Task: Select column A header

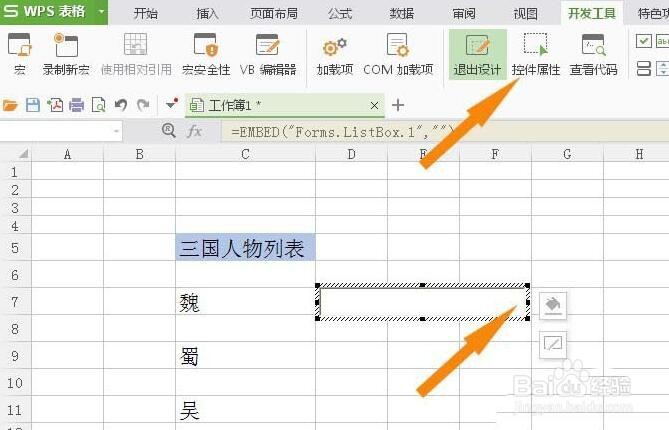Action: pyautogui.click(x=67, y=154)
